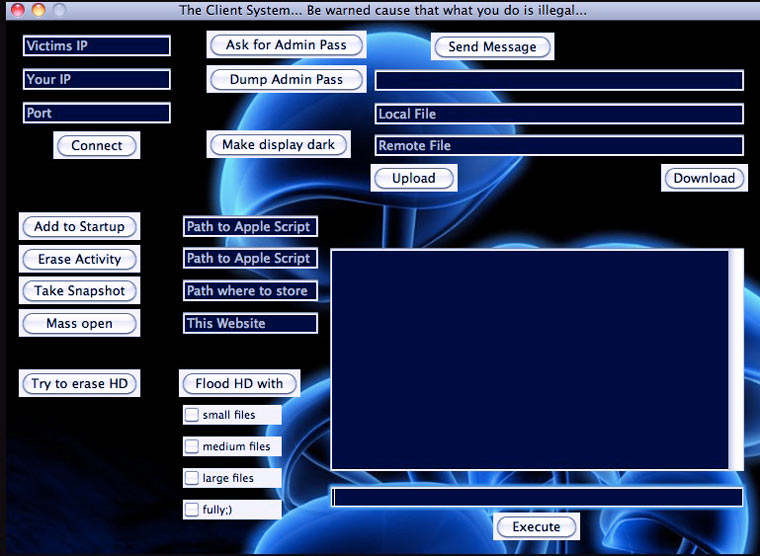Click the Try to erase HD button

click(x=79, y=383)
